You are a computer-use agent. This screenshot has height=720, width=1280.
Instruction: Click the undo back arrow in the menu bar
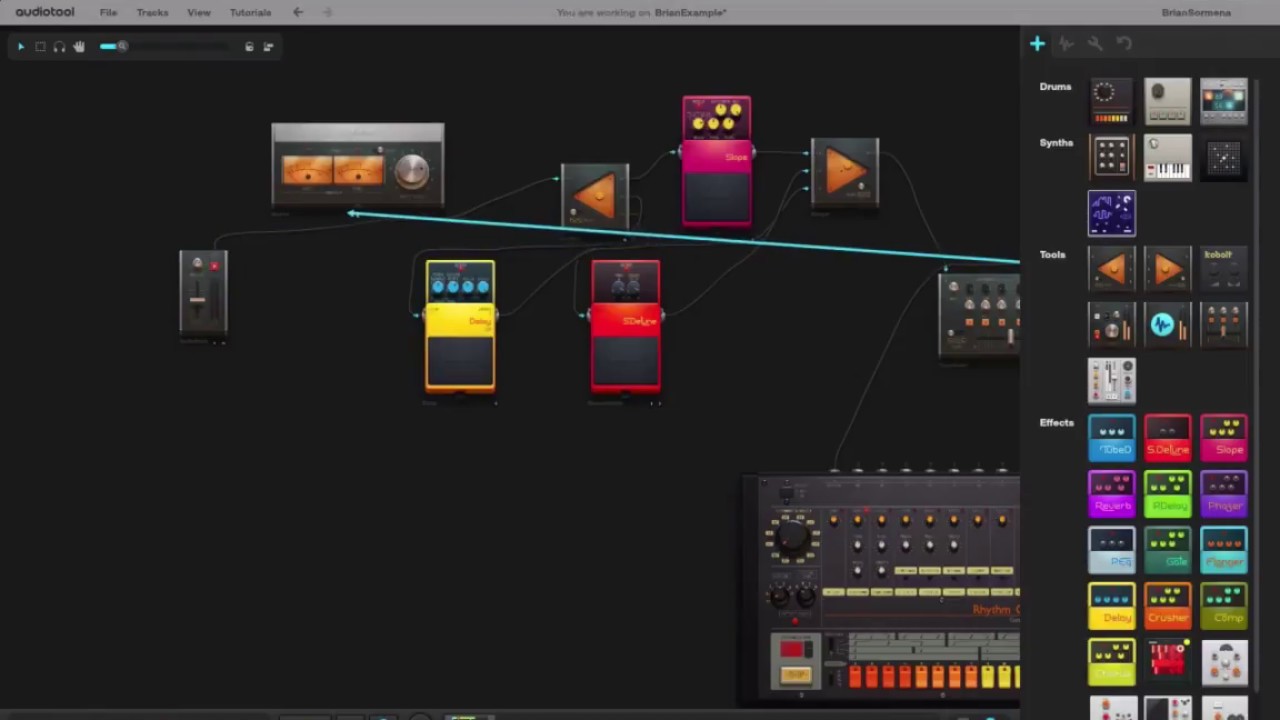coord(297,12)
